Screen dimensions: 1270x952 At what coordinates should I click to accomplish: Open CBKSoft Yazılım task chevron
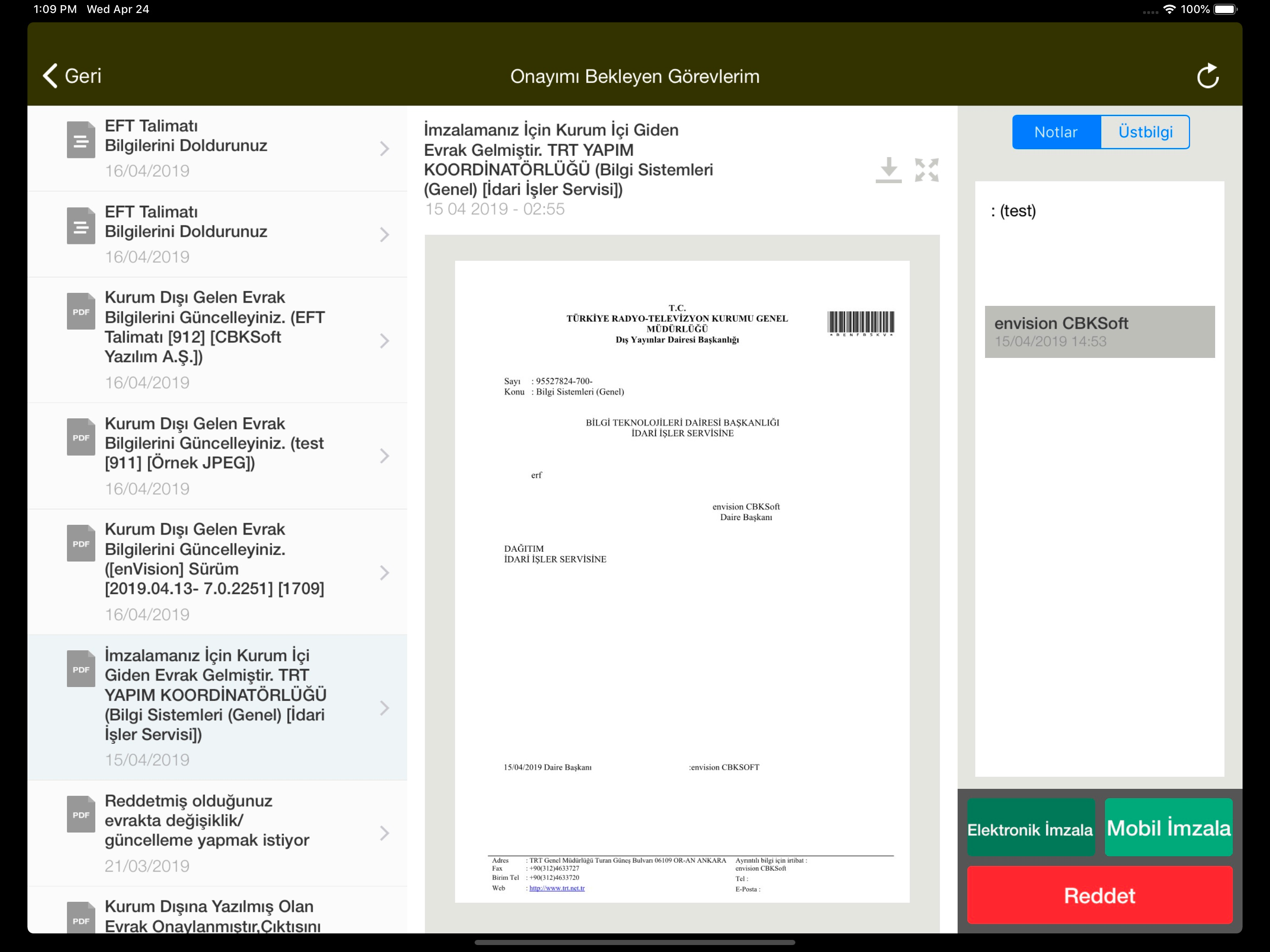coord(385,340)
